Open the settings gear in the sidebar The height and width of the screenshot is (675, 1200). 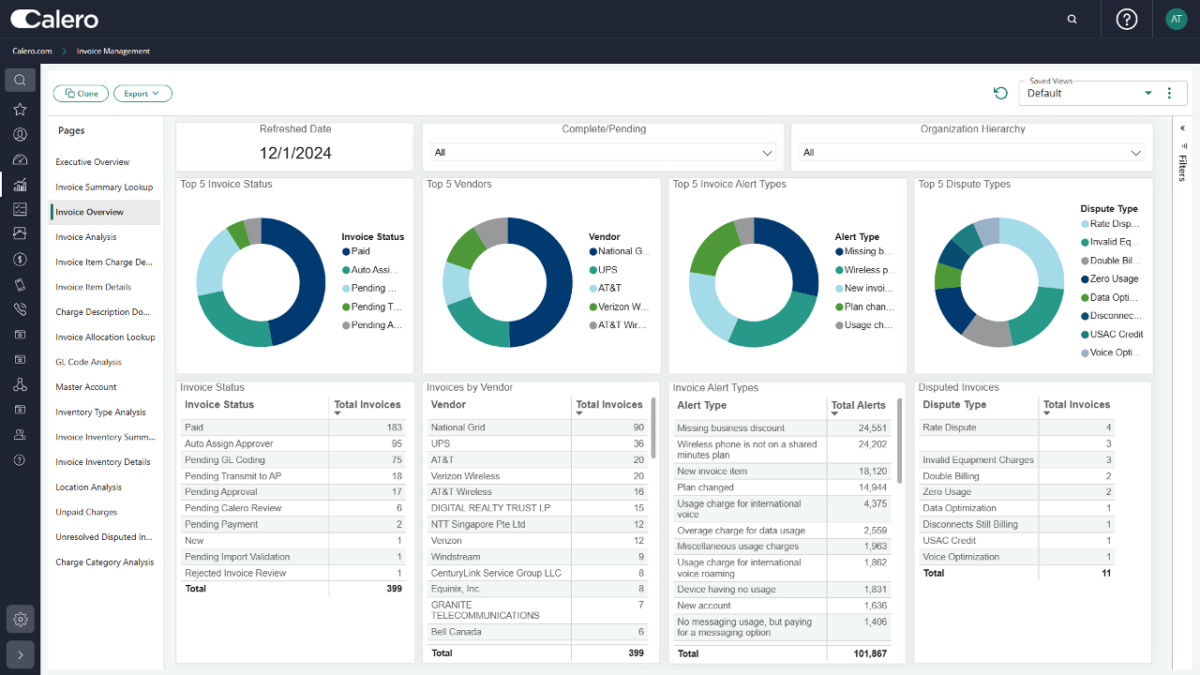coord(20,620)
